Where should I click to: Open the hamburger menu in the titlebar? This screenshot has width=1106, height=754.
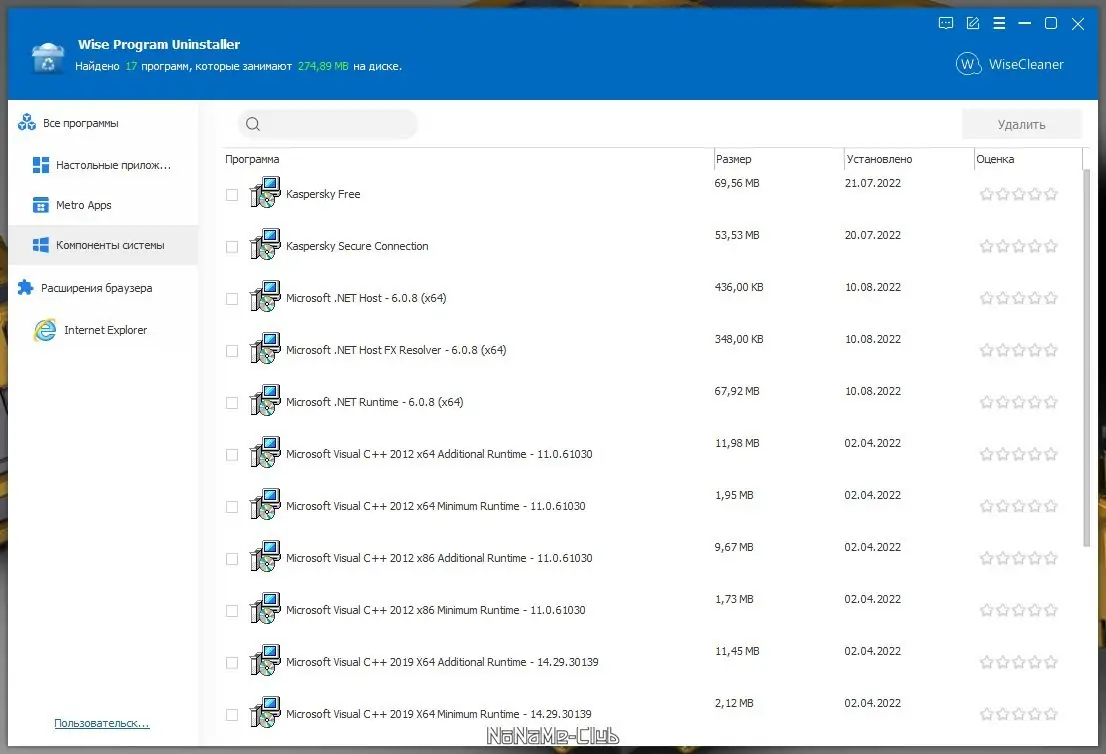point(999,23)
